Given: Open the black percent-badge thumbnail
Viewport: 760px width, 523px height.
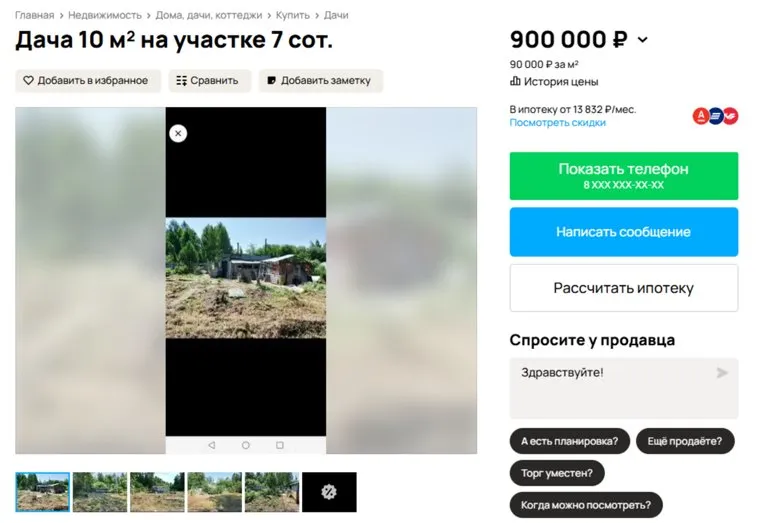Looking at the screenshot, I should [x=329, y=492].
